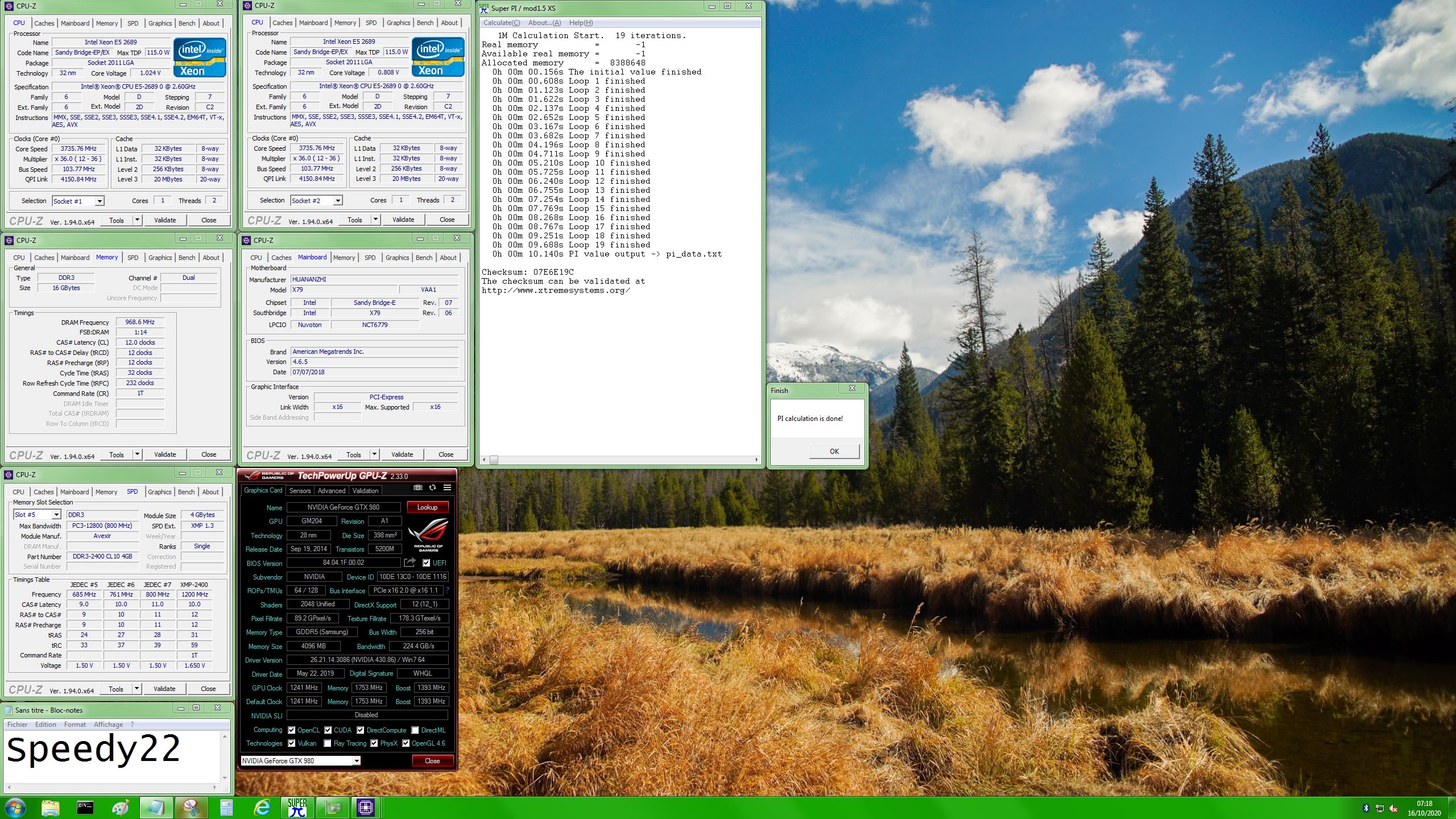This screenshot has width=1456, height=819.
Task: Toggle the PhysX checkbox
Action: pyautogui.click(x=374, y=743)
